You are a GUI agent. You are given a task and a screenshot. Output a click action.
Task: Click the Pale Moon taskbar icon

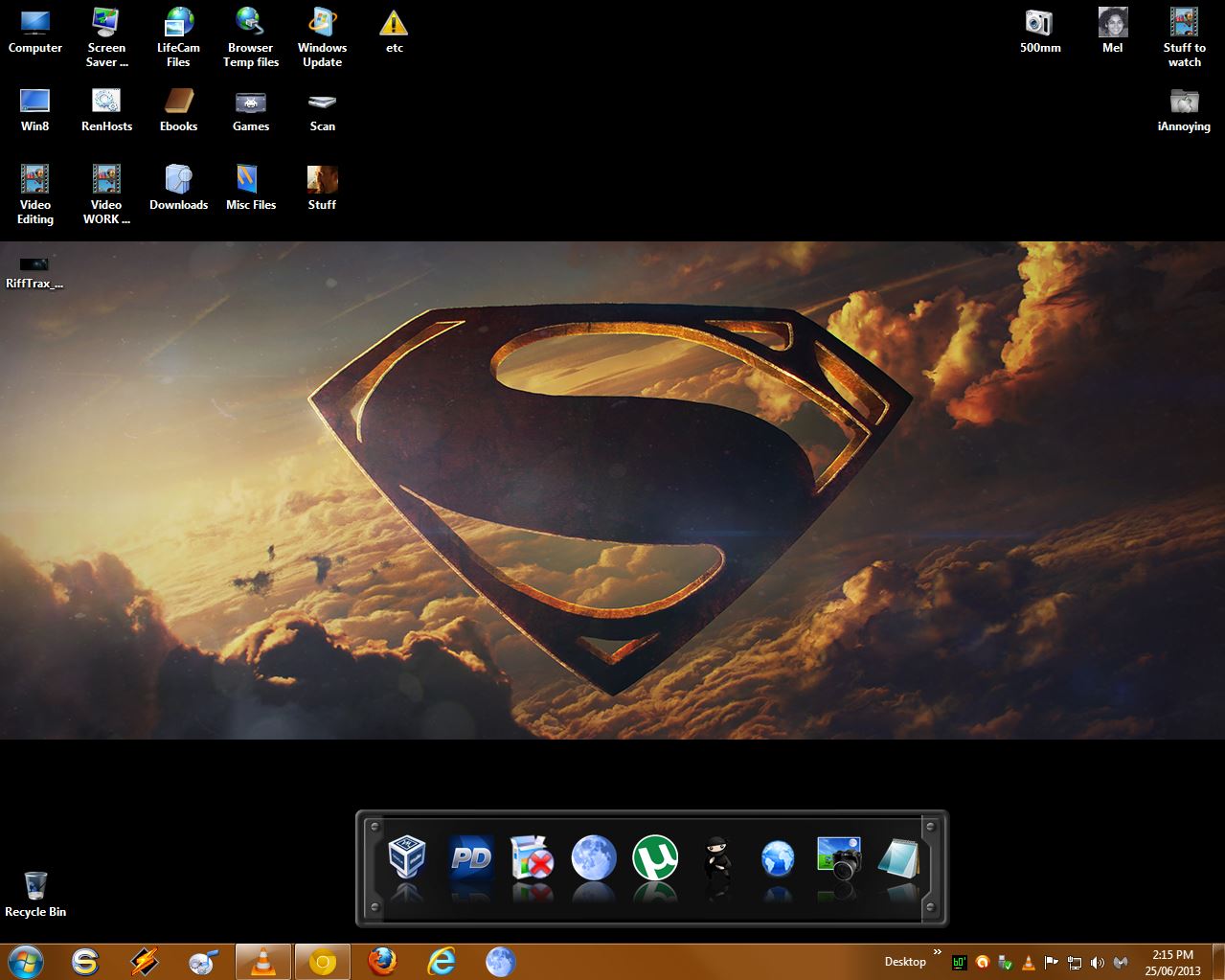click(x=501, y=961)
